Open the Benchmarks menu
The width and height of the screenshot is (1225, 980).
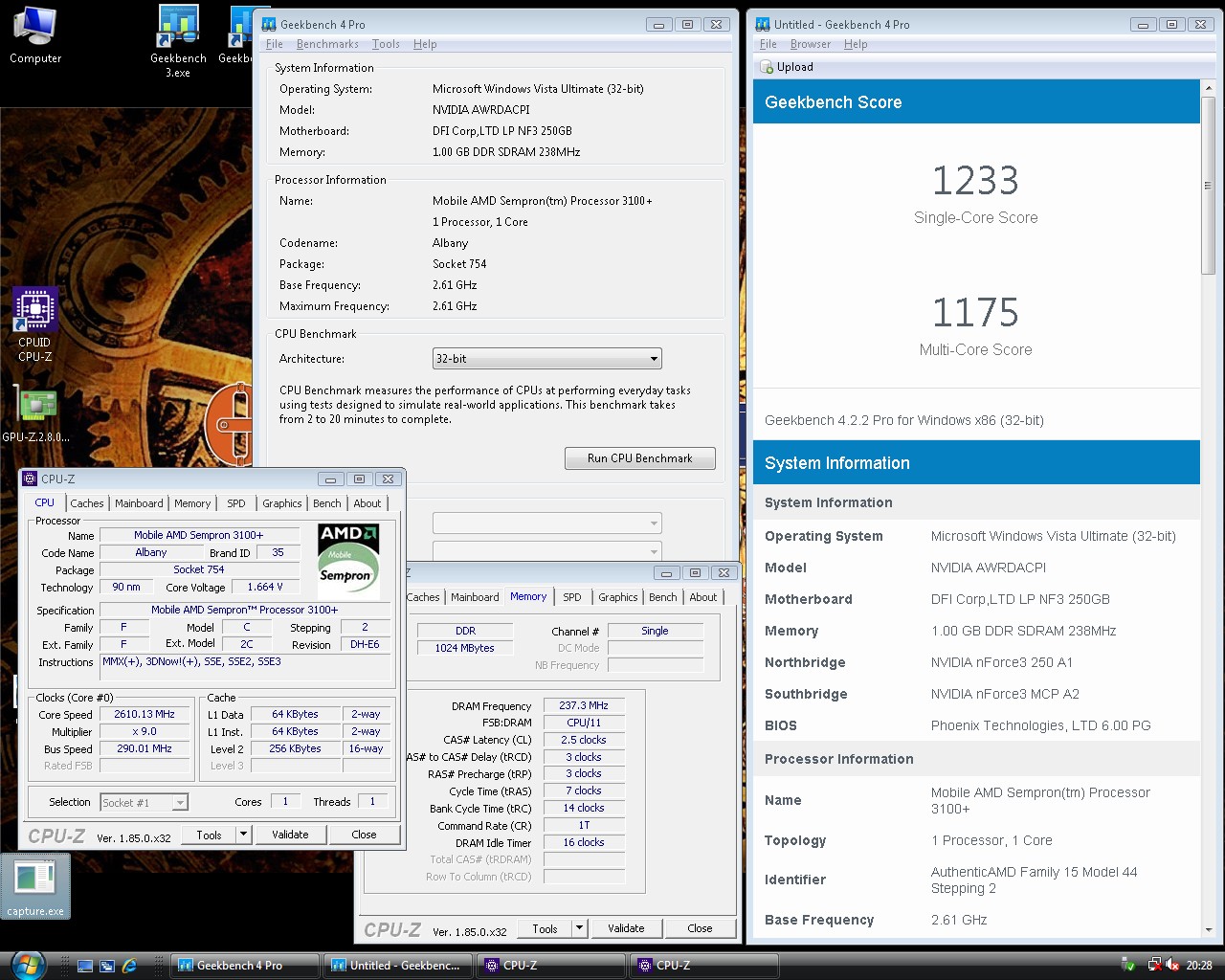pyautogui.click(x=327, y=44)
